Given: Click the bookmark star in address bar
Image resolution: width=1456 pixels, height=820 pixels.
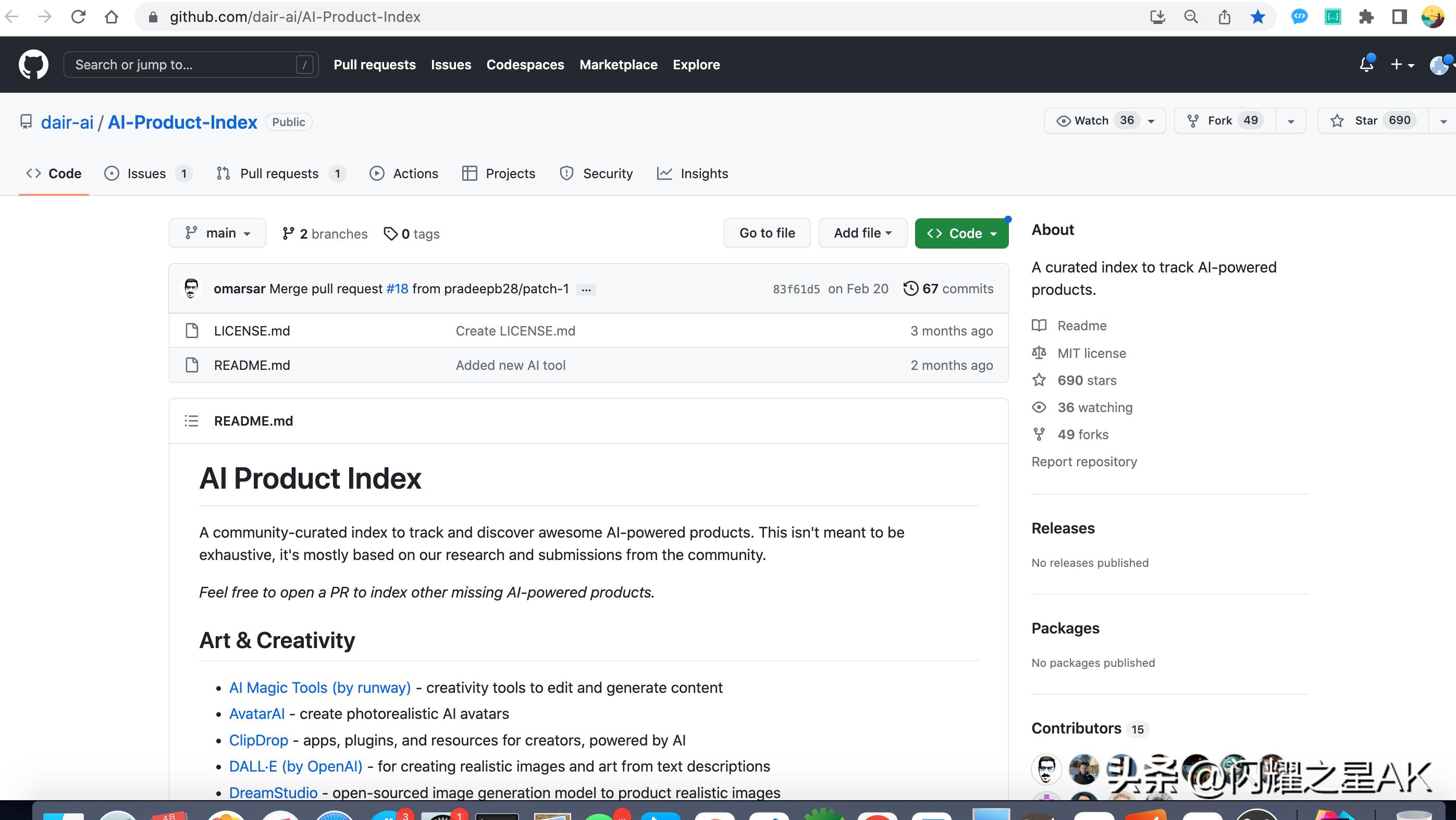Looking at the screenshot, I should [1257, 17].
